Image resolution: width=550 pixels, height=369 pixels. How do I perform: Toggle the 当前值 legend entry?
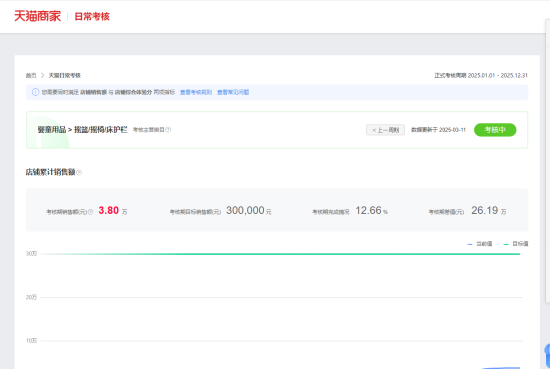point(480,244)
